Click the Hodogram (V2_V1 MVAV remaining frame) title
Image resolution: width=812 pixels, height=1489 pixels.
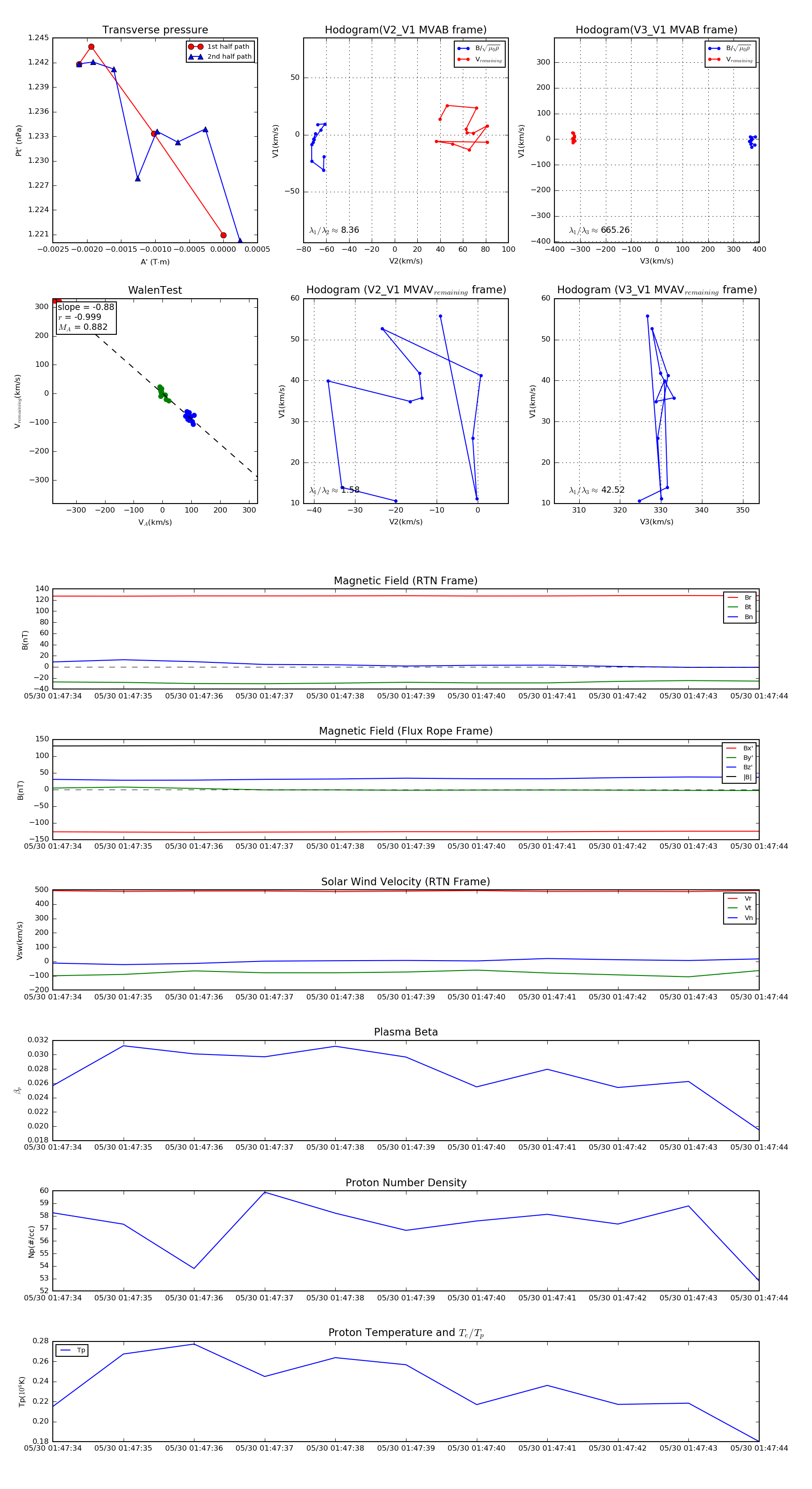tap(406, 290)
